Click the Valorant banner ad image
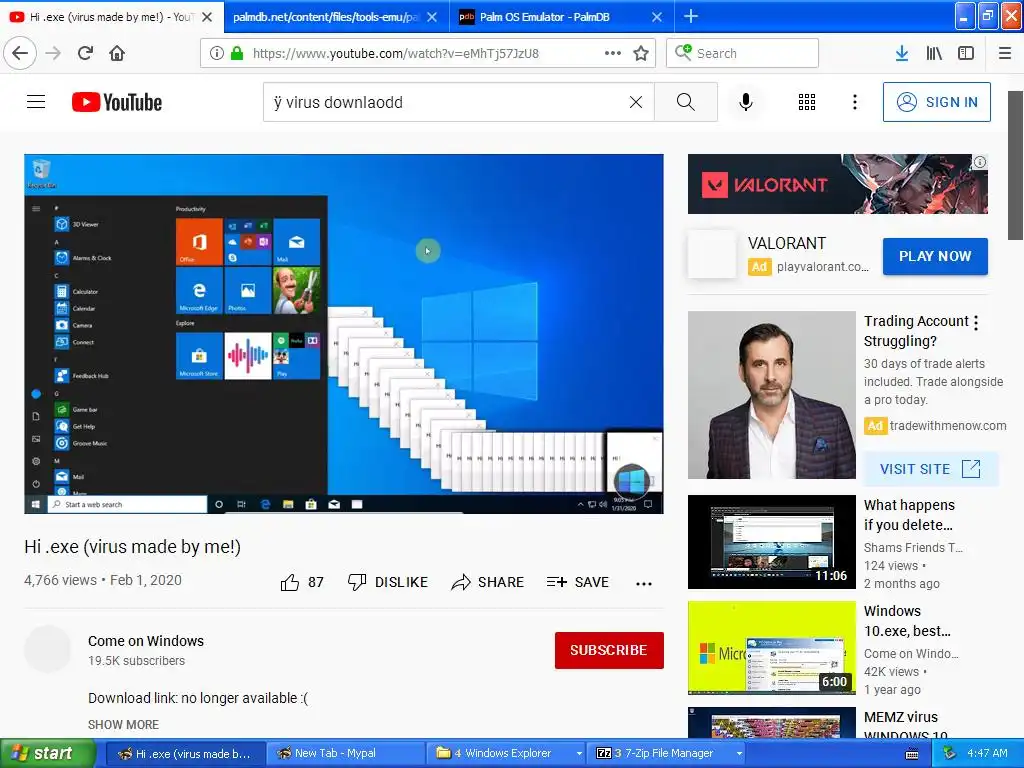 (837, 184)
